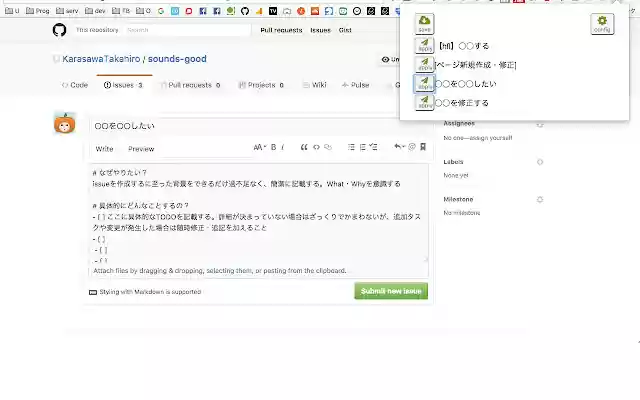Click the attach files drop area

(x=259, y=271)
